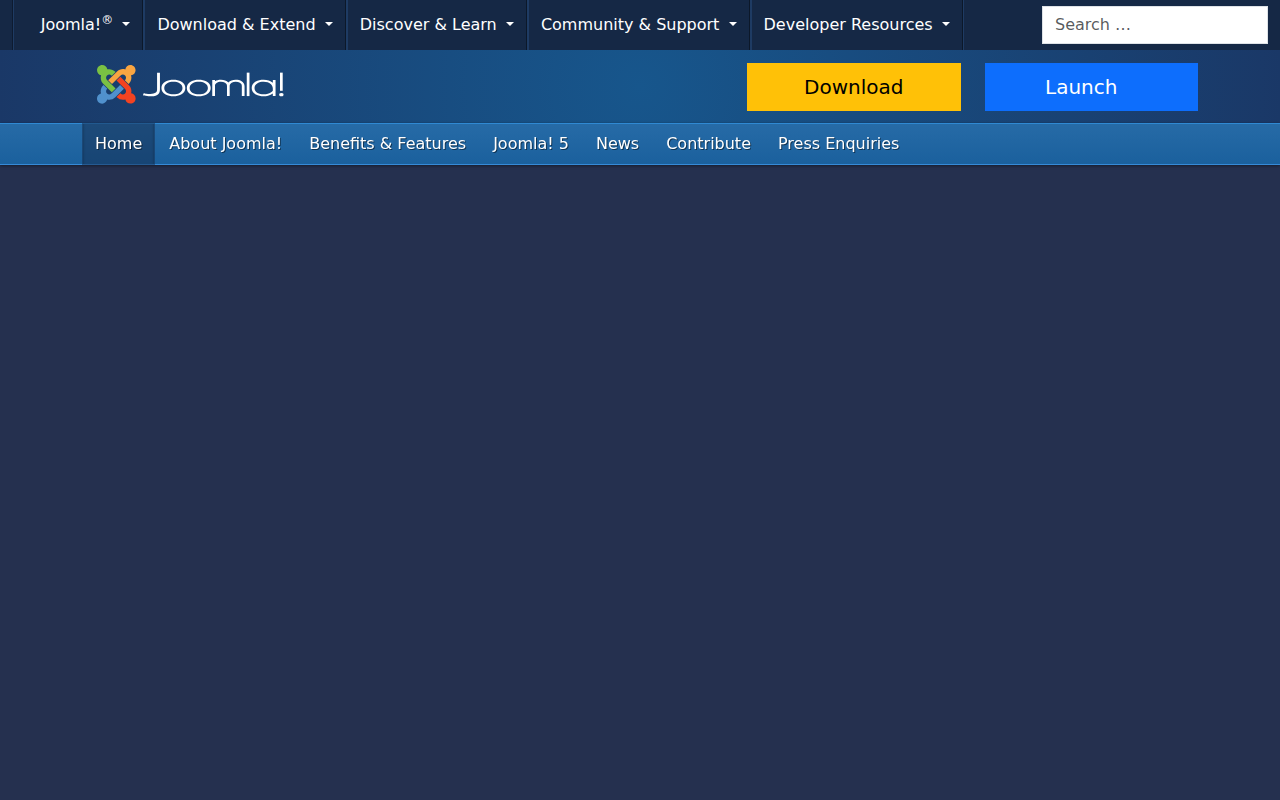Go to About Joomla! page
Screen dimensions: 1280x800
click(225, 144)
